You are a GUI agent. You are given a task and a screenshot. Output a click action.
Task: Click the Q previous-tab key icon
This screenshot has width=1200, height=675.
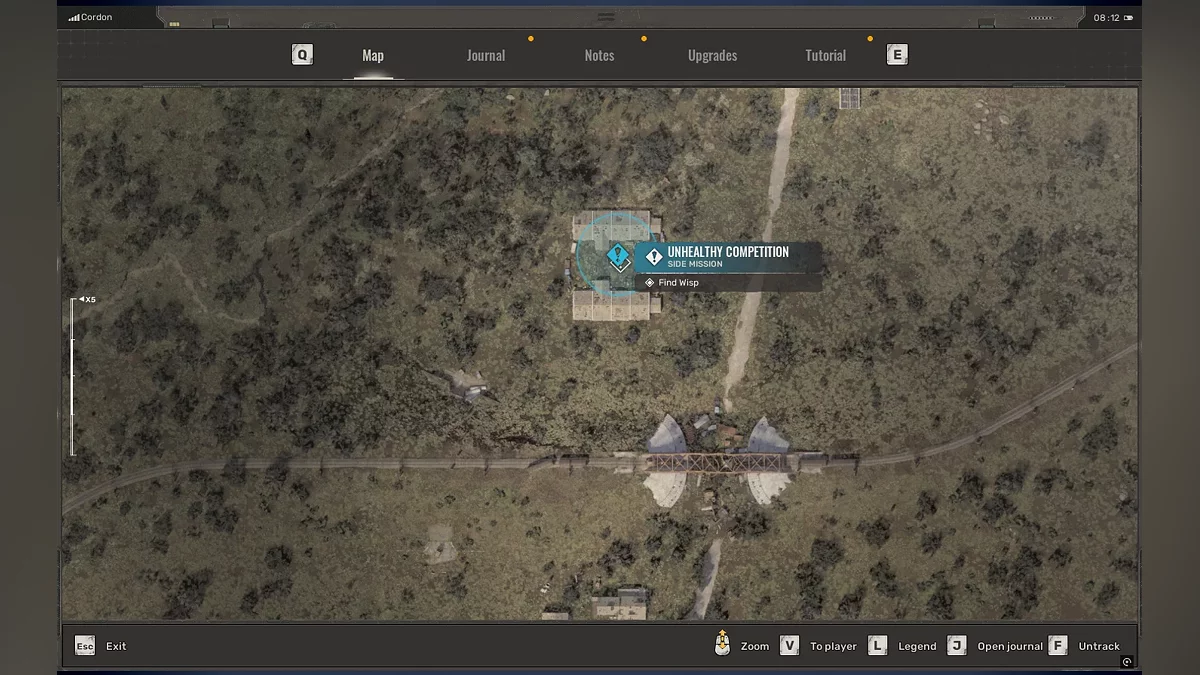302,55
